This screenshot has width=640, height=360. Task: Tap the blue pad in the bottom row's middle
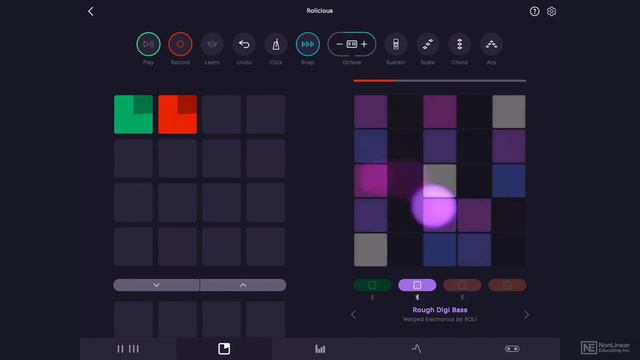tap(440, 250)
